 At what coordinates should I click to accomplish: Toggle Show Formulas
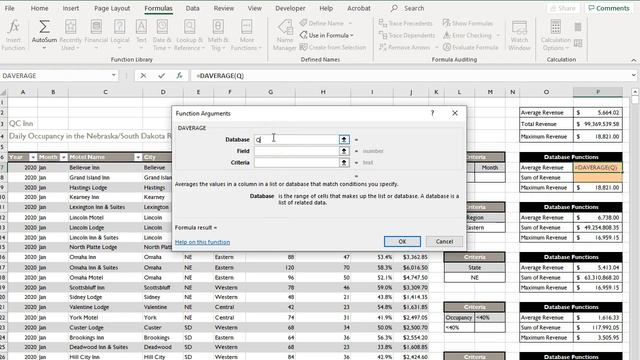468,23
